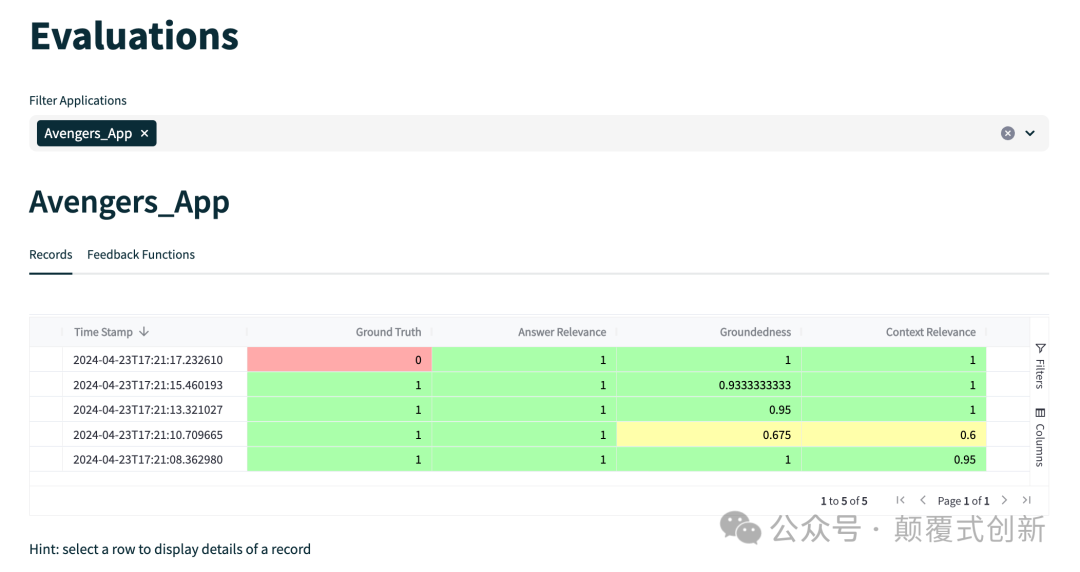Open the Columns side panel
Screen dimensions: 1080x572
[x=1040, y=438]
